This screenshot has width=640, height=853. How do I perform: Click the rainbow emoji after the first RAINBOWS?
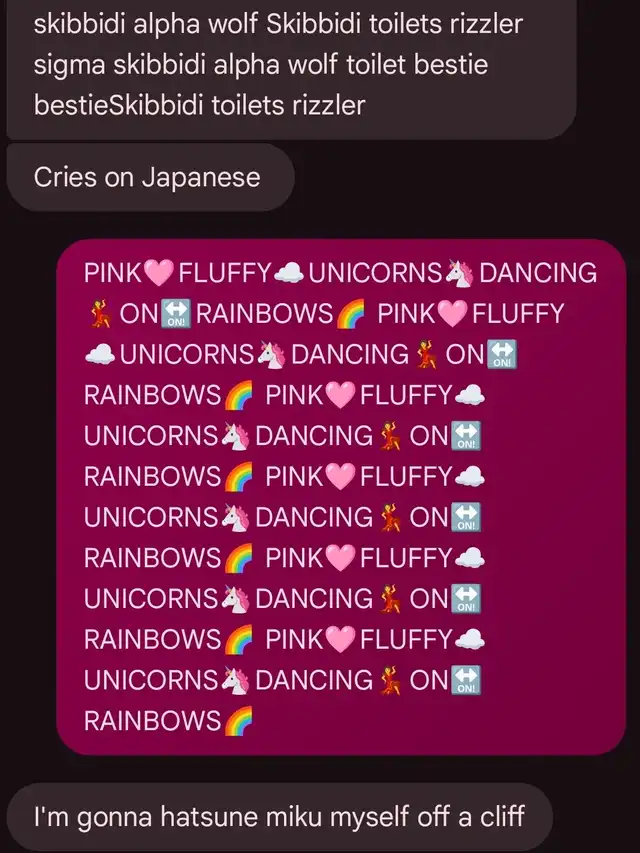350,314
